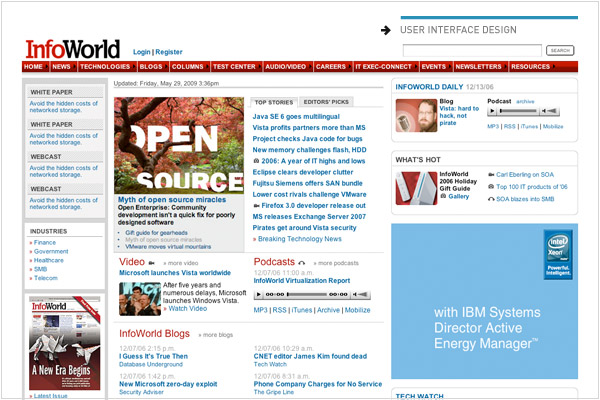Click headphones icon before SOA blazes into SMB
This screenshot has height=400, width=600.
click(489, 199)
